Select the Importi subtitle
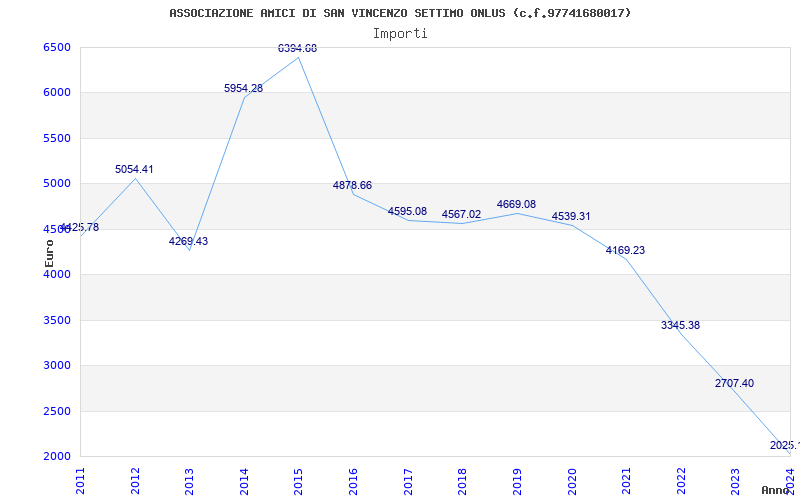This screenshot has height=500, width=800. [400, 34]
